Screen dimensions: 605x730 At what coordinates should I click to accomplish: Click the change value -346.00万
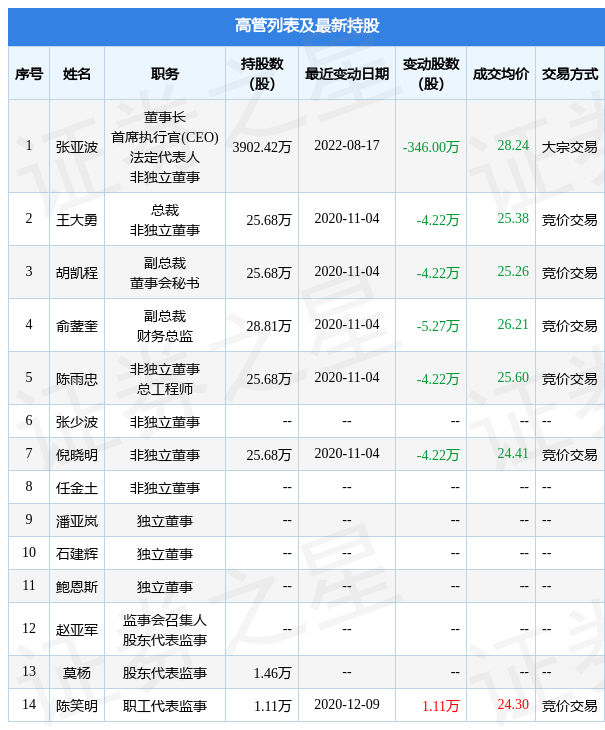click(x=431, y=147)
